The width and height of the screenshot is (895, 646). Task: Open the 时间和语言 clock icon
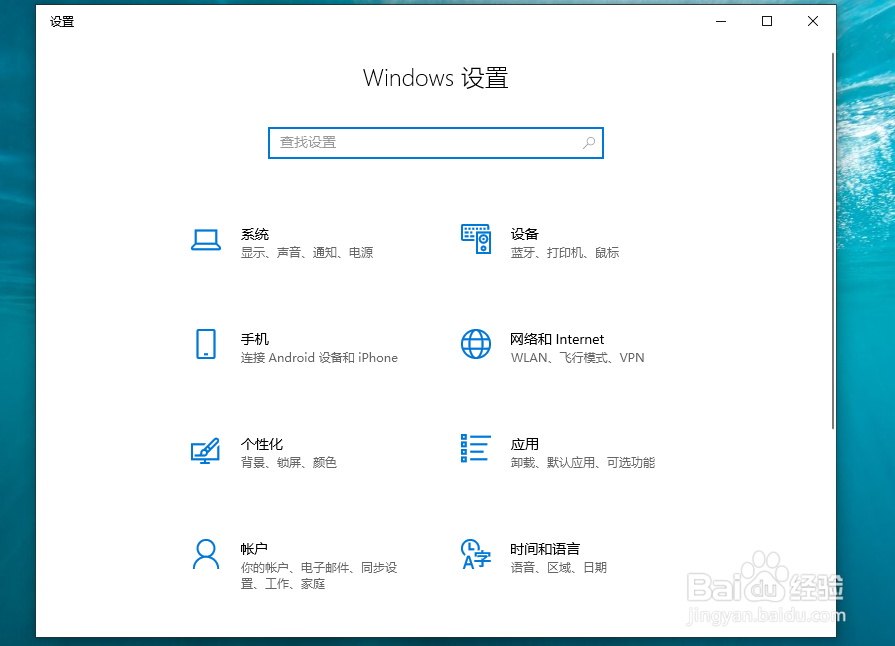click(475, 554)
